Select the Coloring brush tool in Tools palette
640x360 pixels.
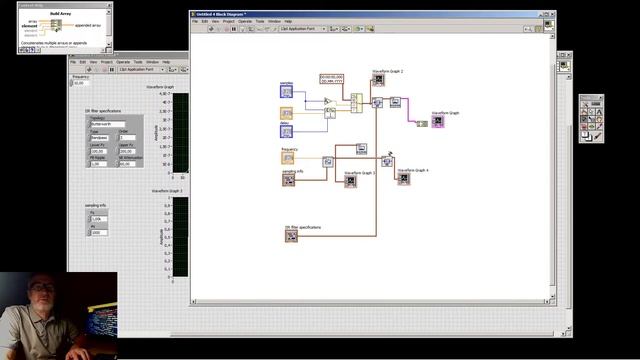[x=598, y=136]
